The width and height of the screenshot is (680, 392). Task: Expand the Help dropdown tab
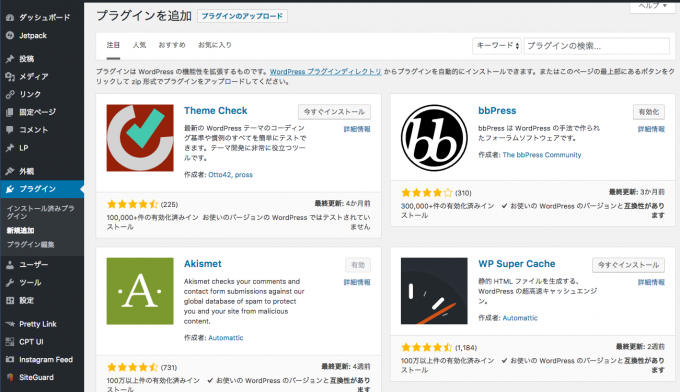[653, 6]
